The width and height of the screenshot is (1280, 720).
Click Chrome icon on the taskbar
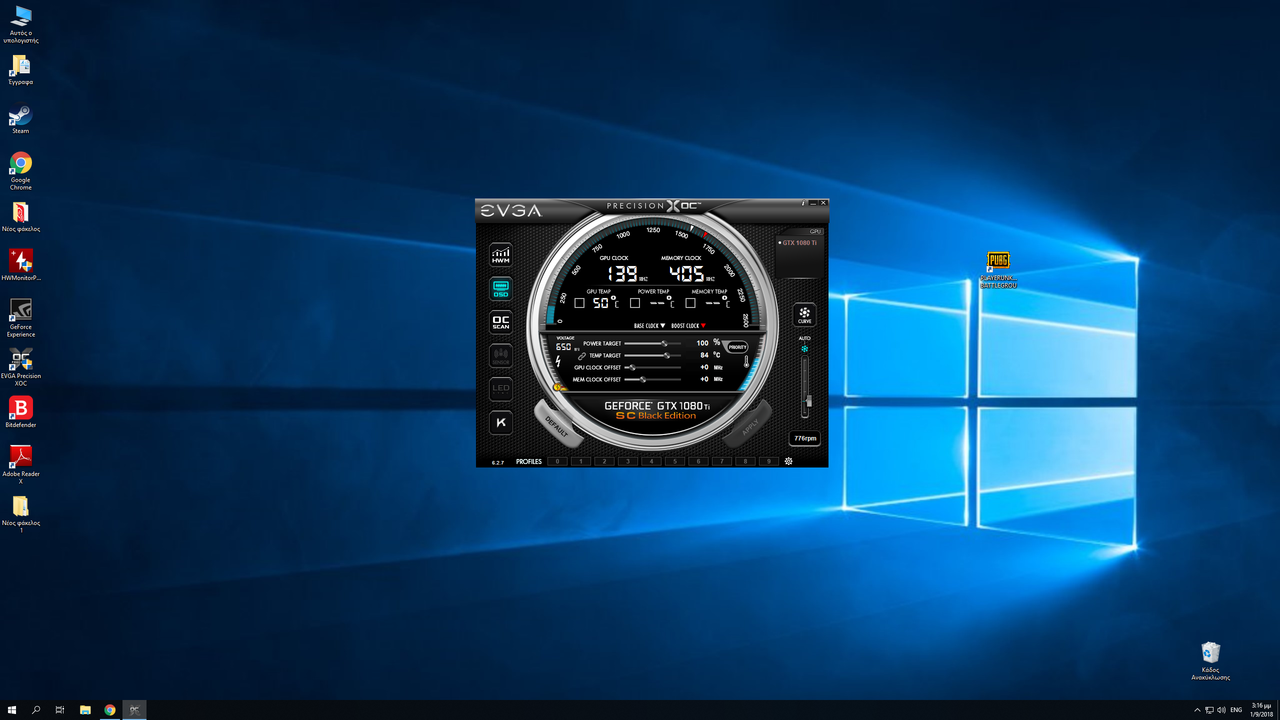coord(110,710)
